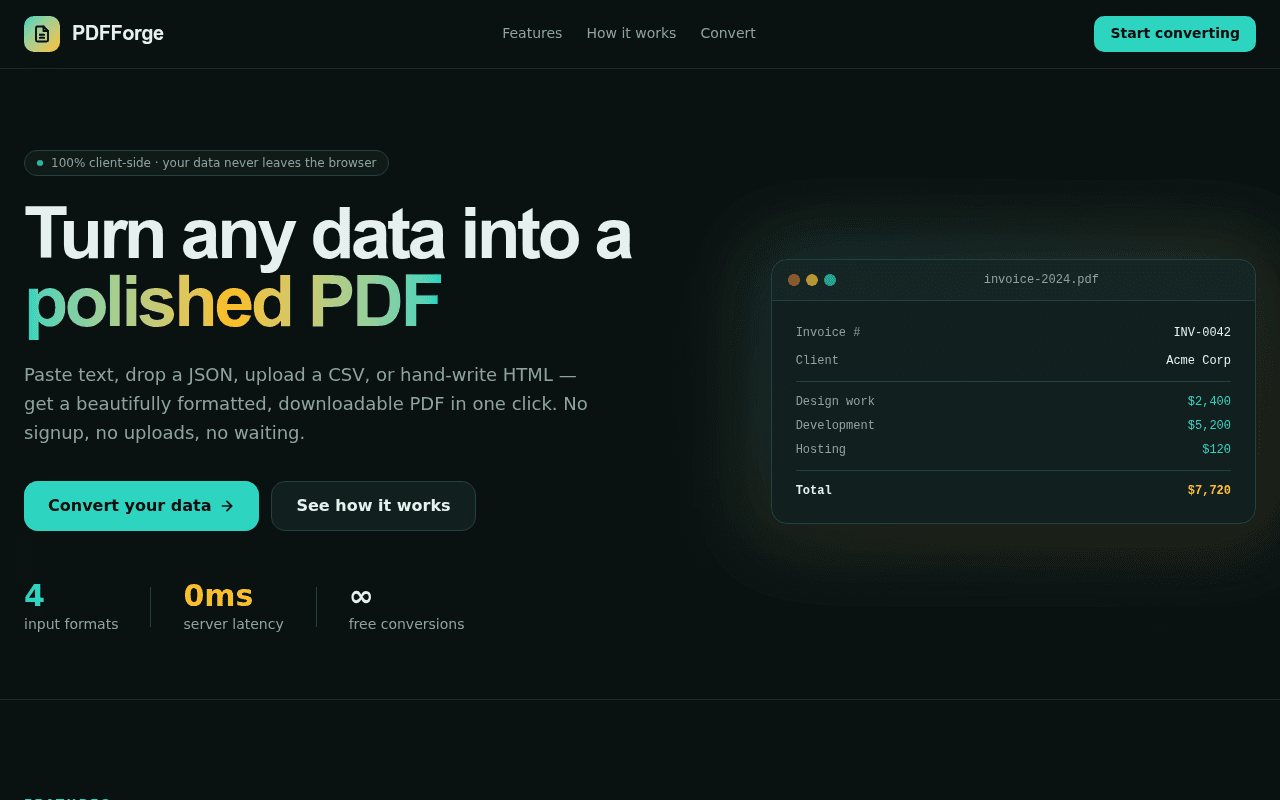This screenshot has height=800, width=1280.
Task: Click the $7,720 total amount
Action: (x=1209, y=491)
